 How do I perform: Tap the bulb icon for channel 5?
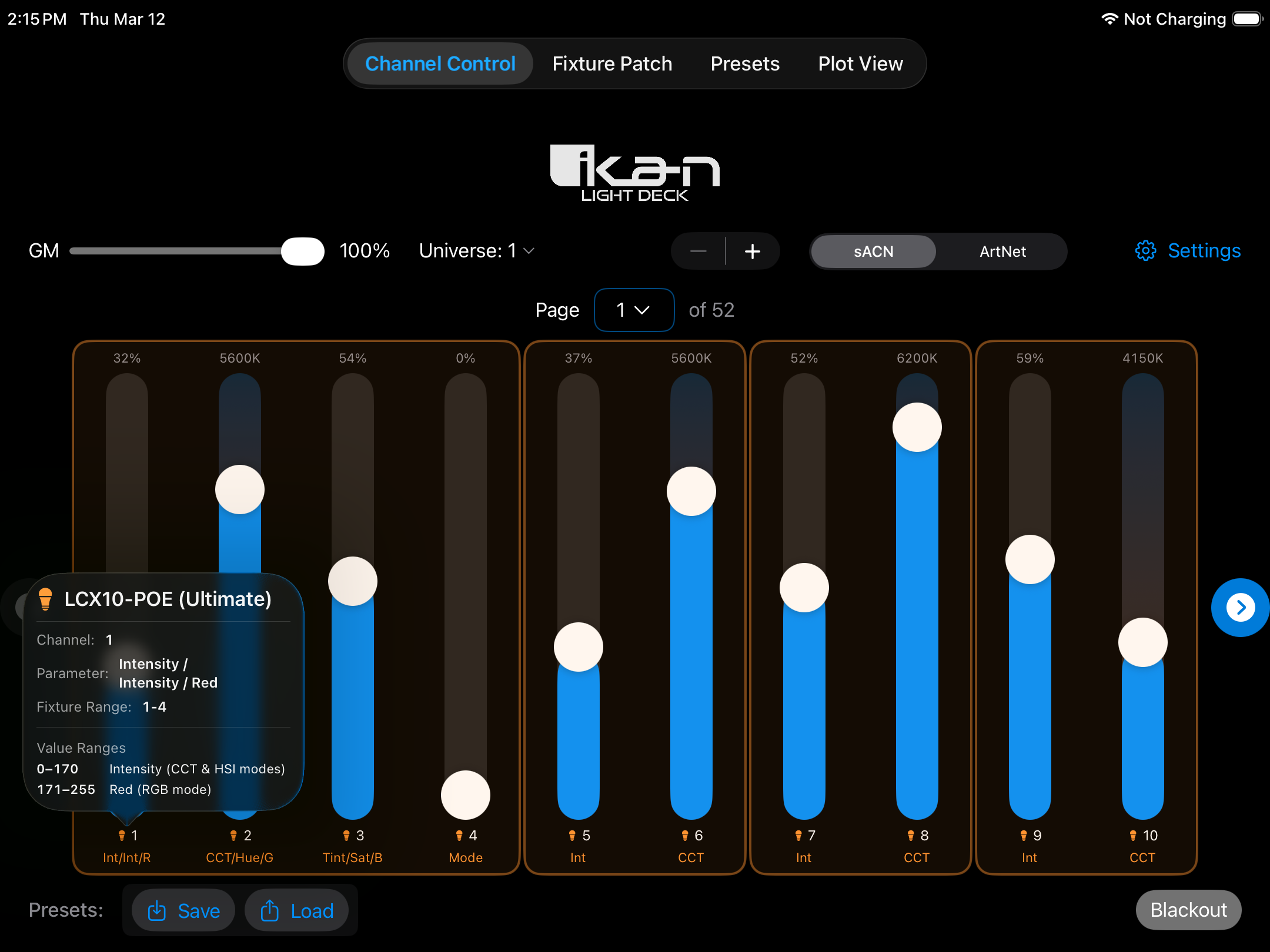573,835
